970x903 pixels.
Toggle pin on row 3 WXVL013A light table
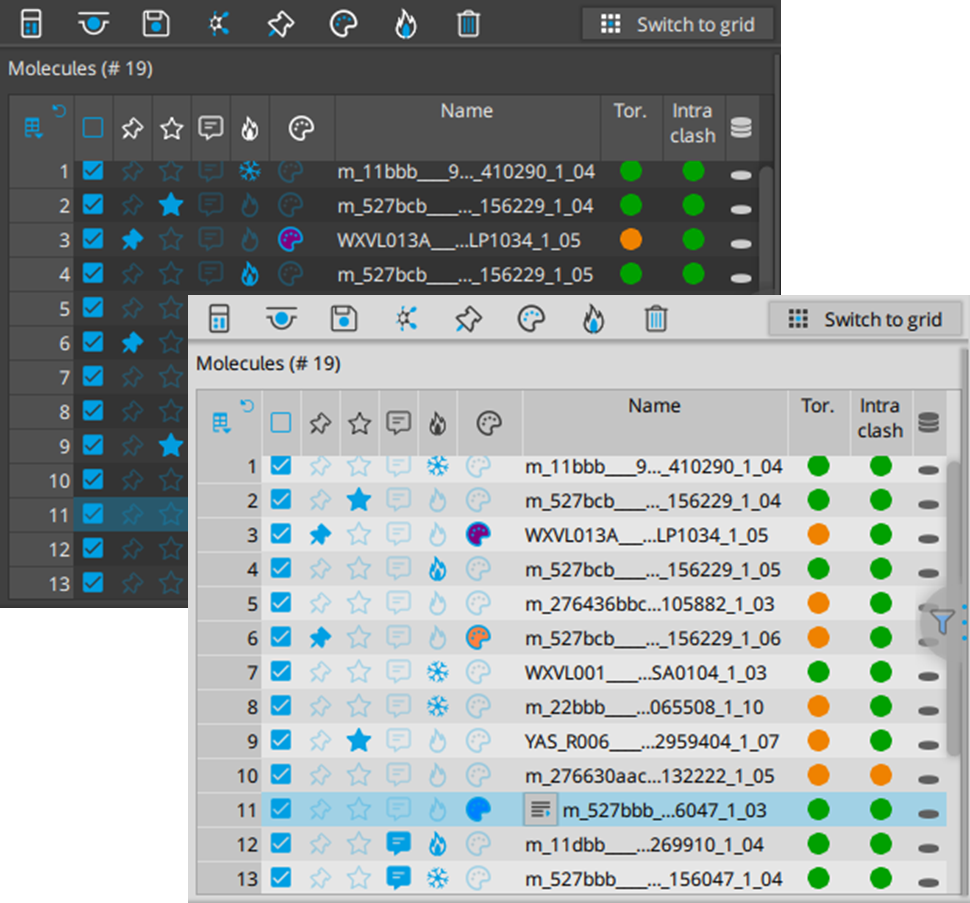tap(320, 534)
